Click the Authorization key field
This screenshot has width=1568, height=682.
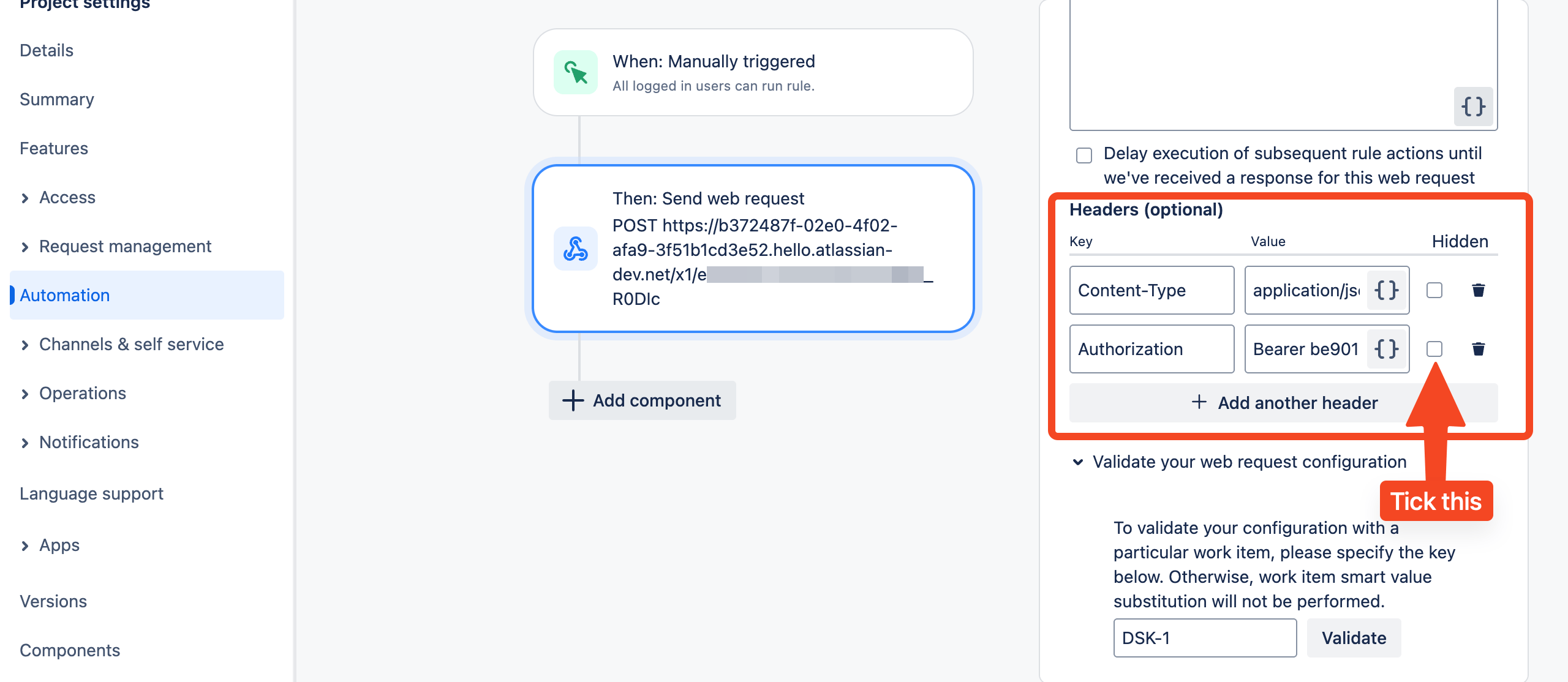pyautogui.click(x=1151, y=349)
